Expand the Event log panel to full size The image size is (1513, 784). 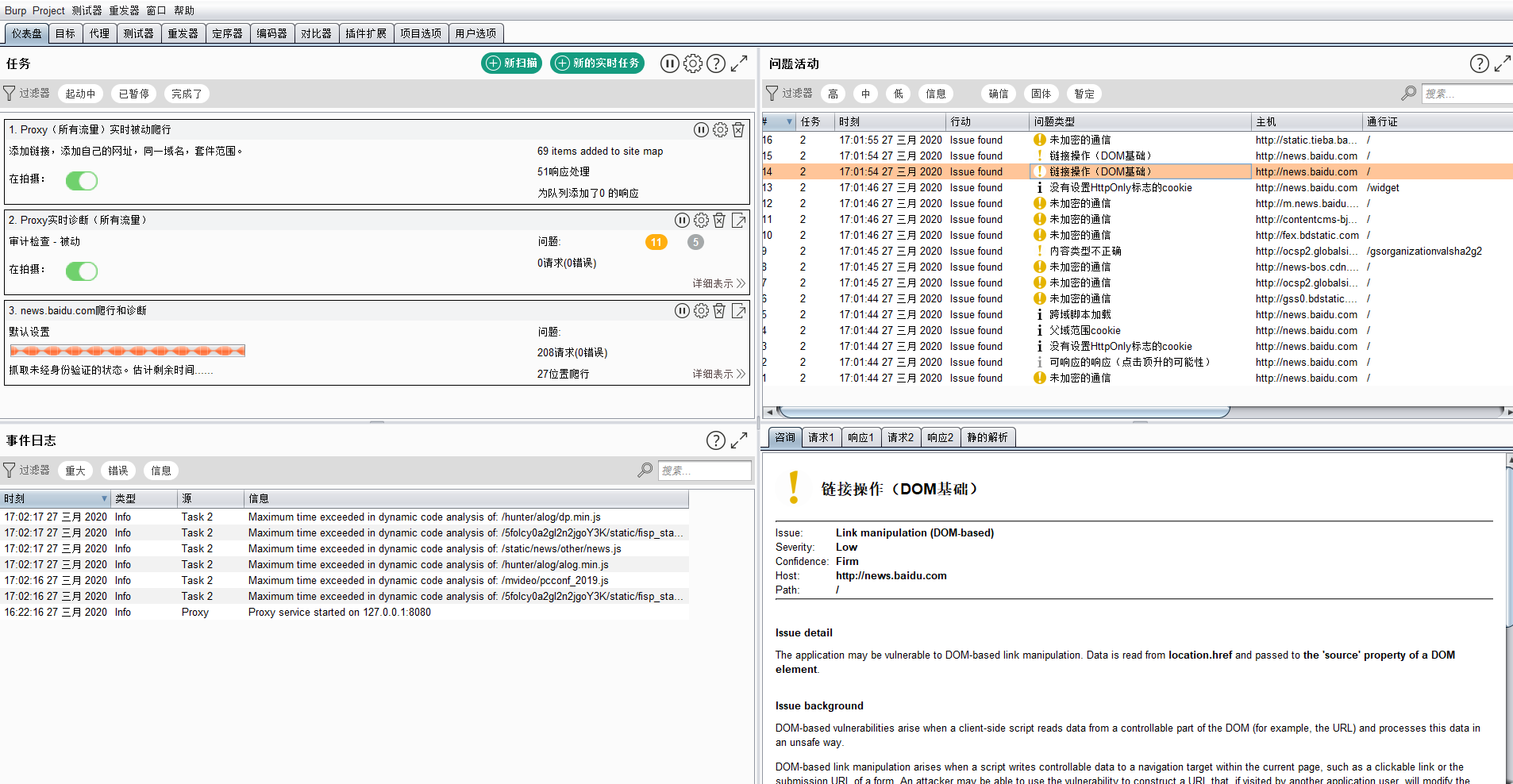coord(739,440)
